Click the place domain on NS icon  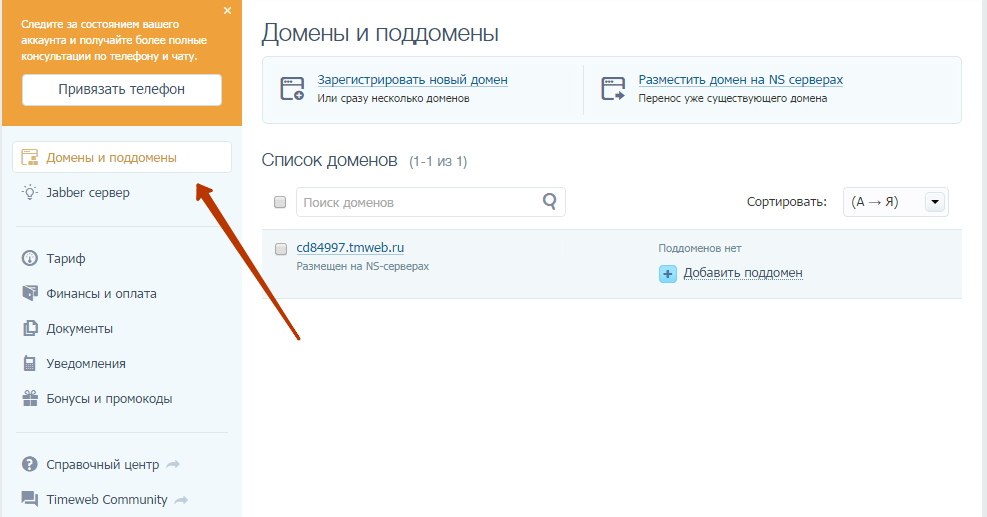[613, 89]
